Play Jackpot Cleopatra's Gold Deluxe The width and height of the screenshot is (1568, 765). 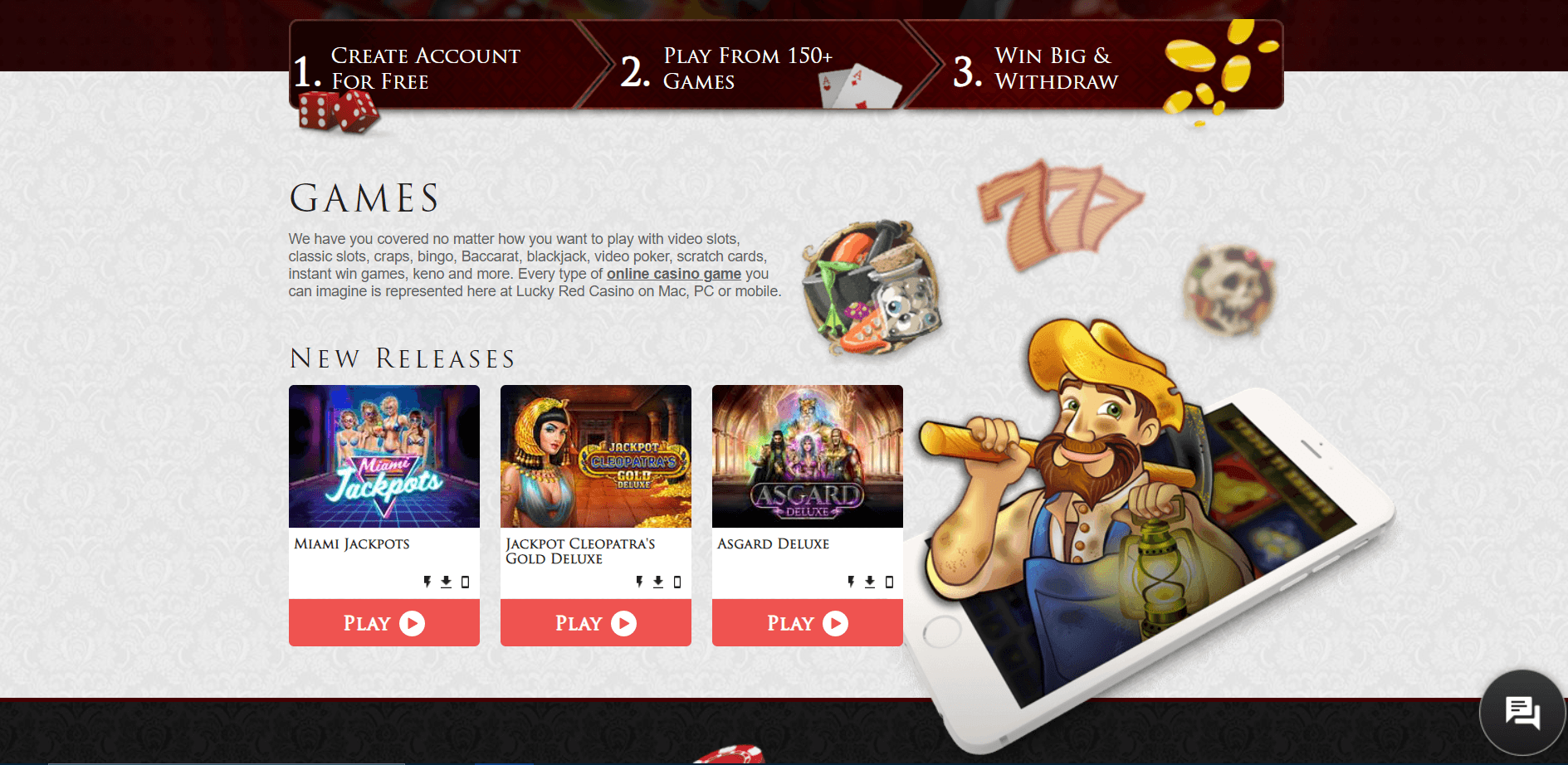pos(596,622)
